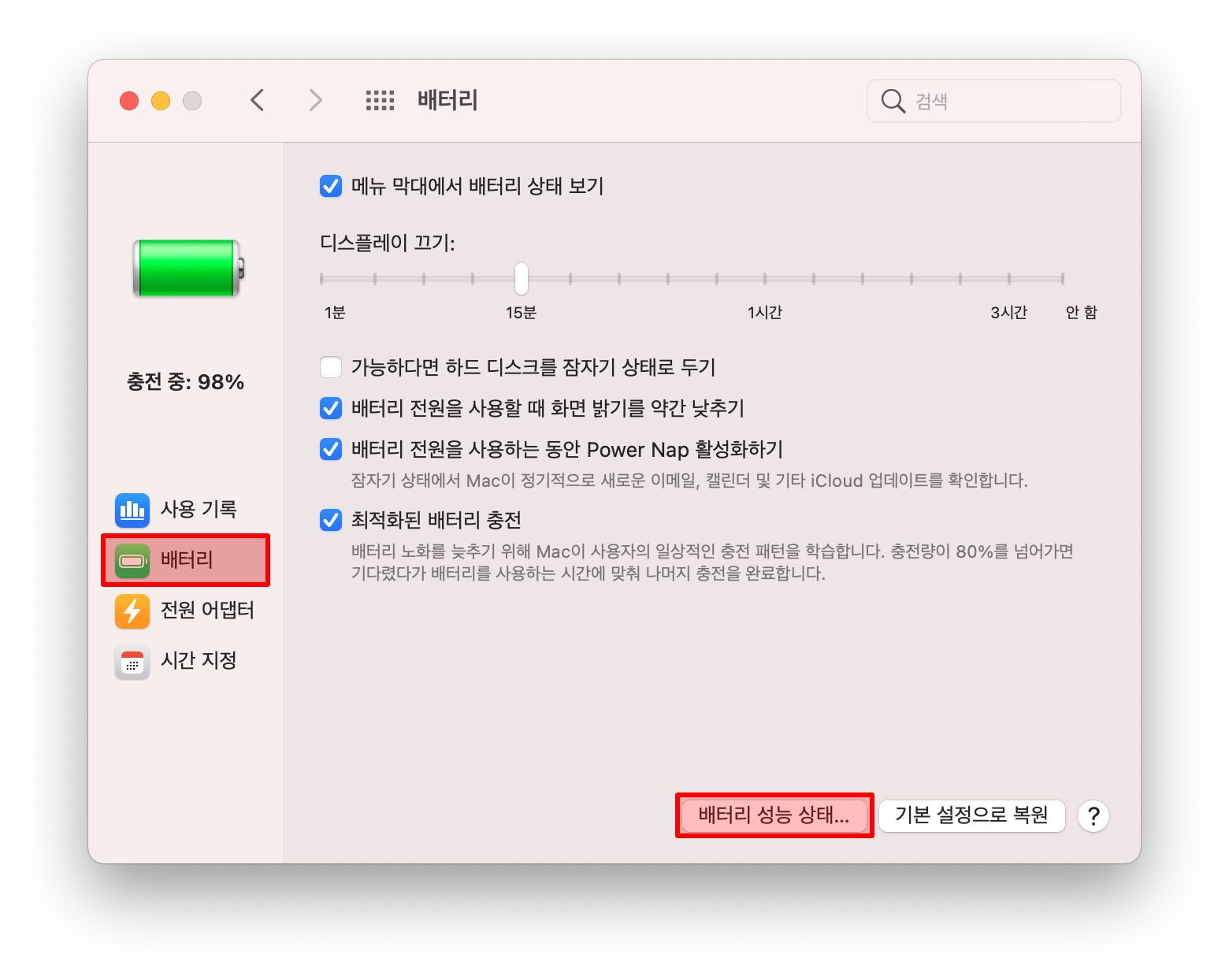Image resolution: width=1229 pixels, height=980 pixels.
Task: Click the large green battery image
Action: pyautogui.click(x=188, y=269)
